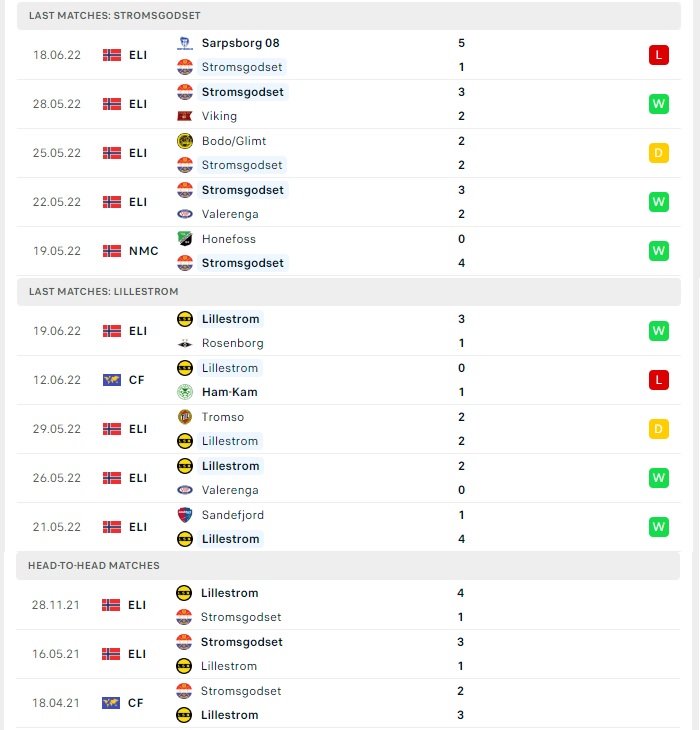The image size is (700, 730).
Task: Click red L badge for Ham-Kam match
Action: pos(659,380)
